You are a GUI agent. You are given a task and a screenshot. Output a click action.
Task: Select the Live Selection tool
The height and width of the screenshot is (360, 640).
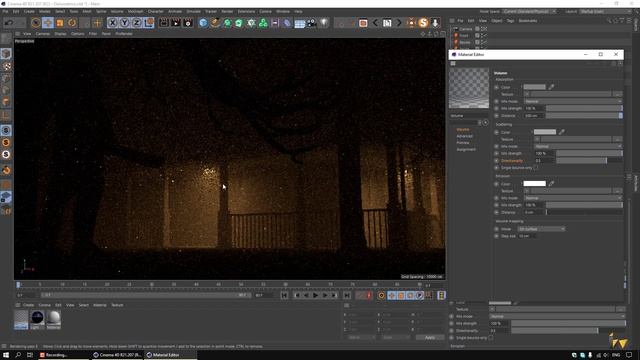click(36, 23)
